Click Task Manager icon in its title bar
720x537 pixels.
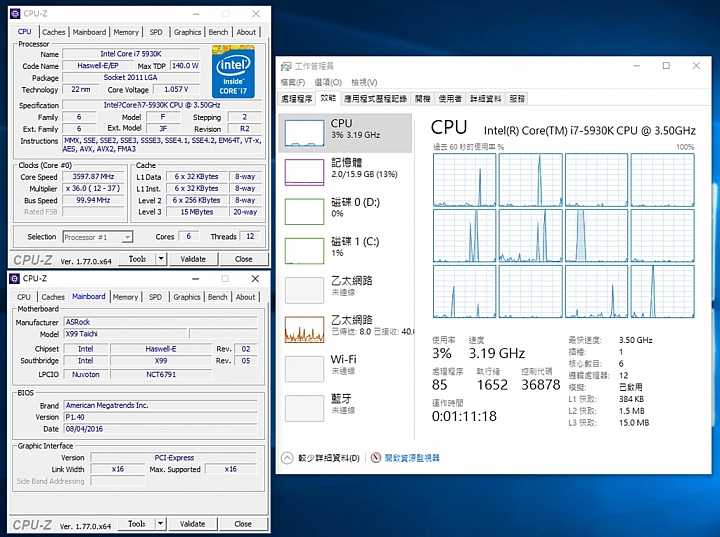(286, 66)
